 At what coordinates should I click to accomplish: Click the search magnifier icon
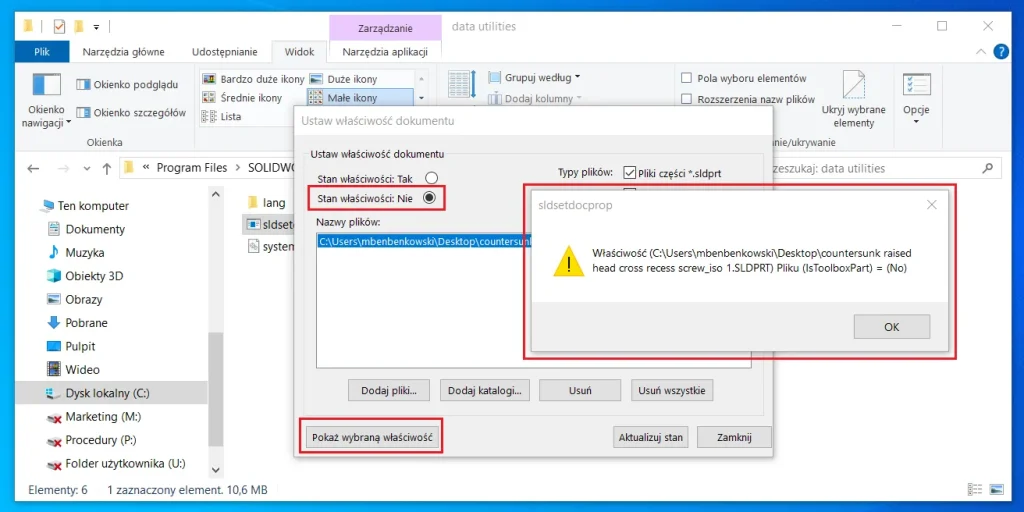pyautogui.click(x=987, y=168)
